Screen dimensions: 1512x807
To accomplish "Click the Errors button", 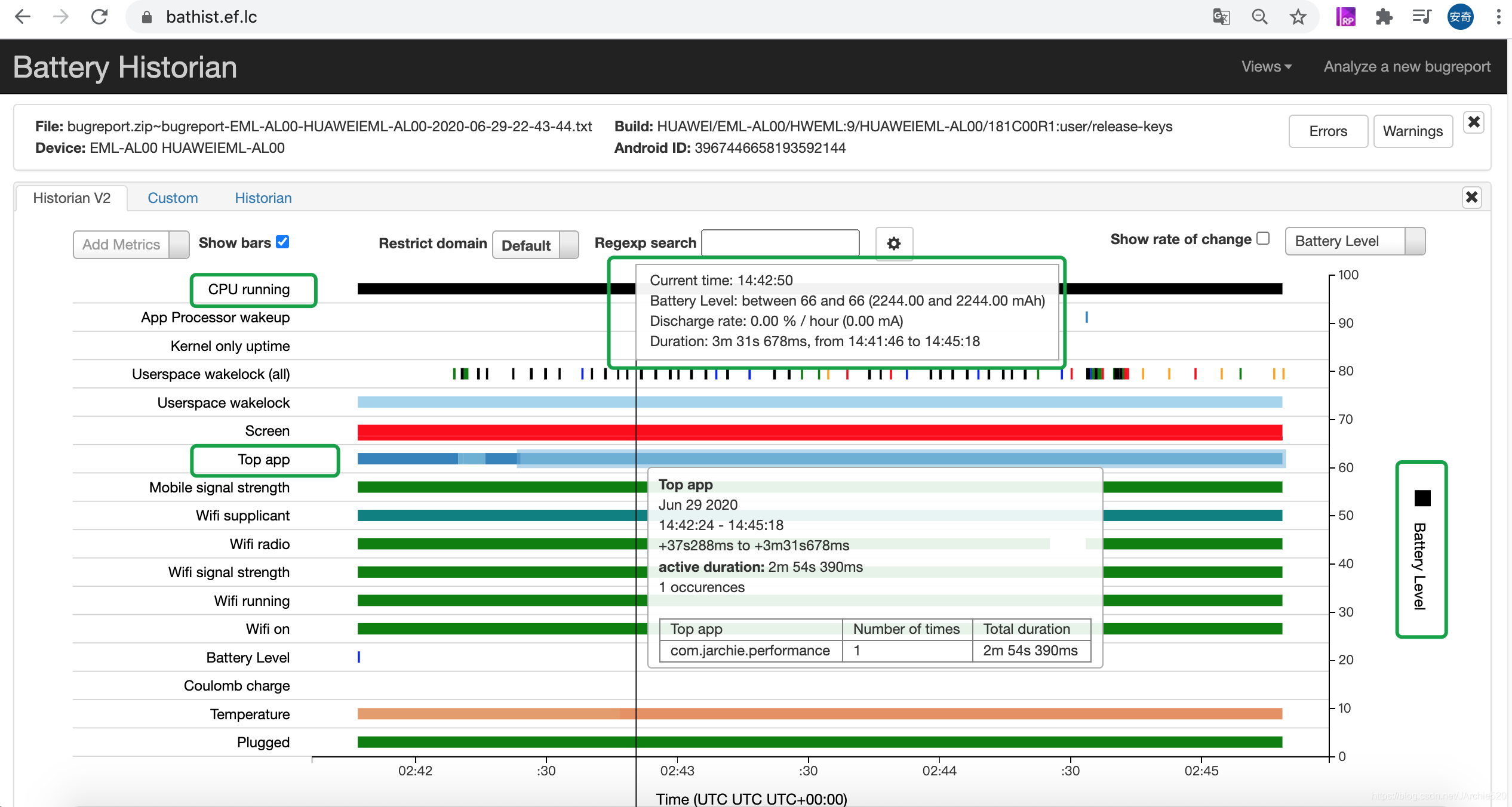I will pyautogui.click(x=1327, y=131).
